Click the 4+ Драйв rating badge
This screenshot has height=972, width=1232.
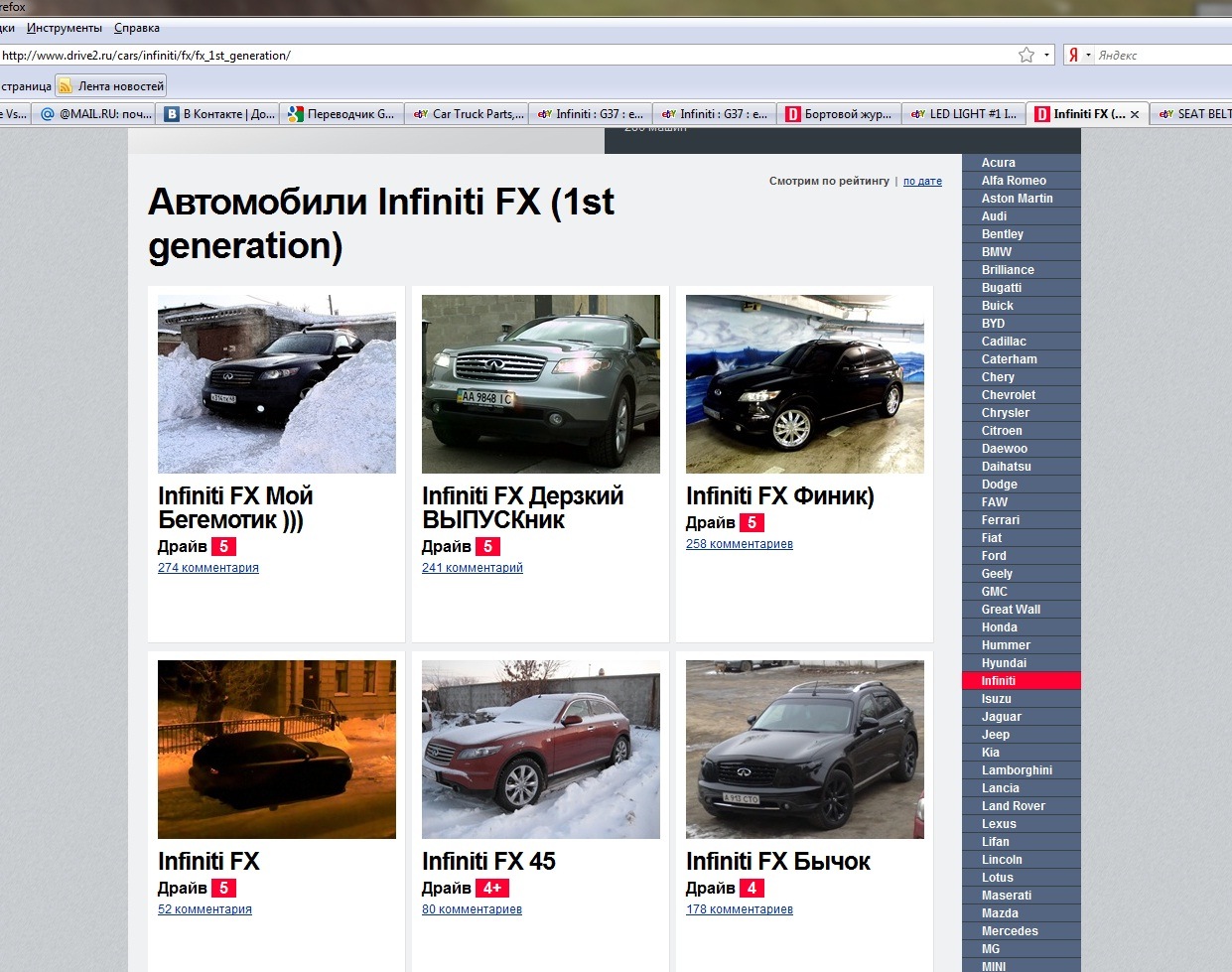pyautogui.click(x=491, y=888)
